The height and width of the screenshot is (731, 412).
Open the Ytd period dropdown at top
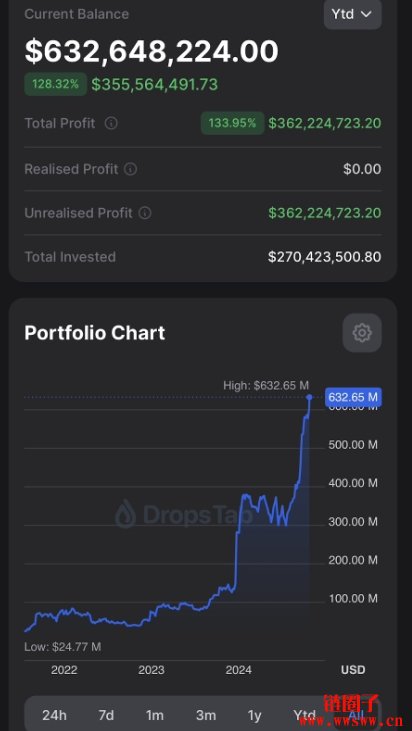click(353, 14)
